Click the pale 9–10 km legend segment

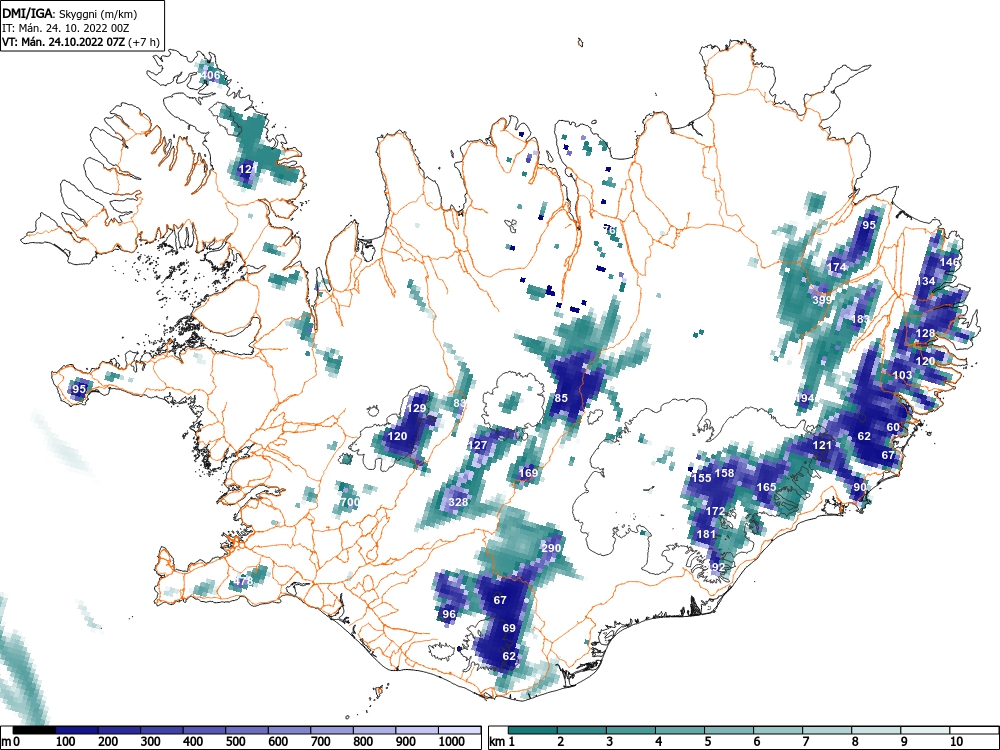click(925, 730)
